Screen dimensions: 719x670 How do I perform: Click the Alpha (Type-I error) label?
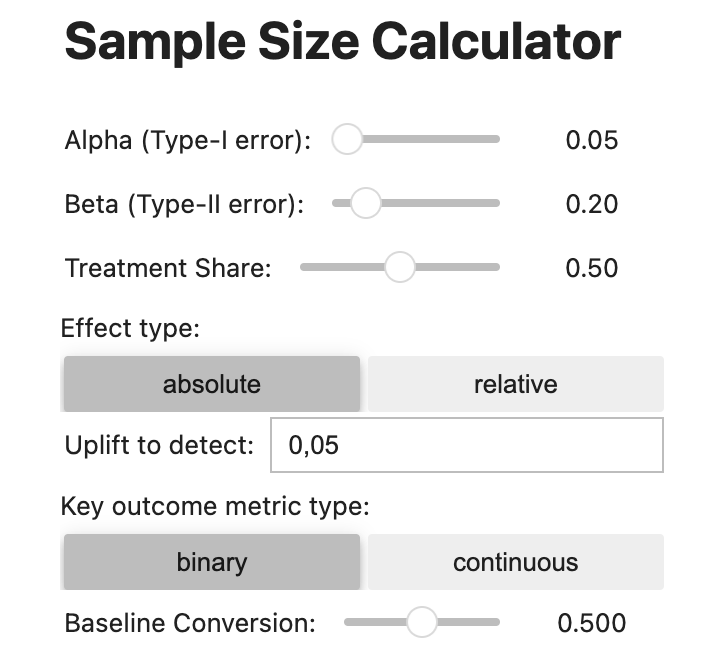188,140
